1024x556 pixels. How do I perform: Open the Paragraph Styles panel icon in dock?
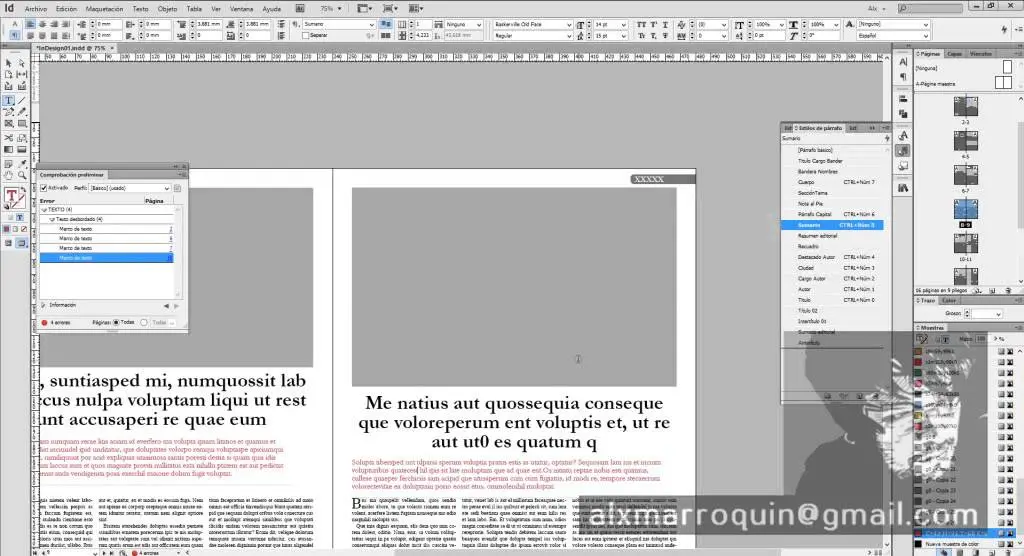[903, 151]
